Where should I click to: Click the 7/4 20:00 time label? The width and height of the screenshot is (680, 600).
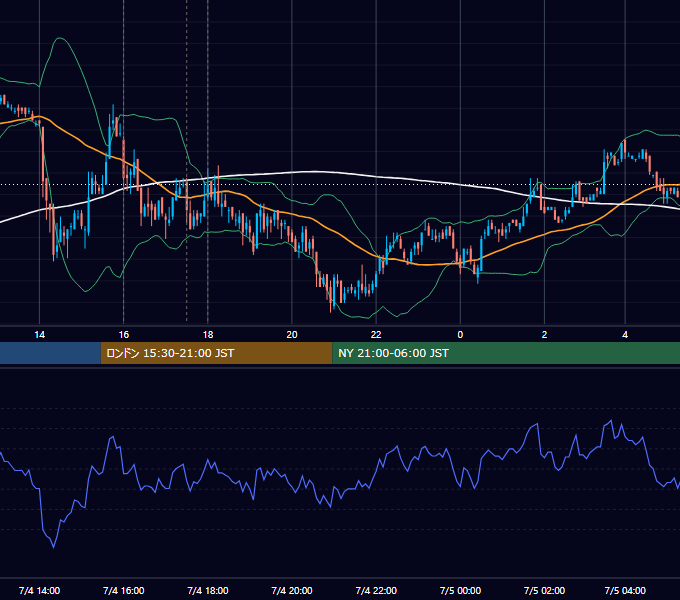click(292, 590)
